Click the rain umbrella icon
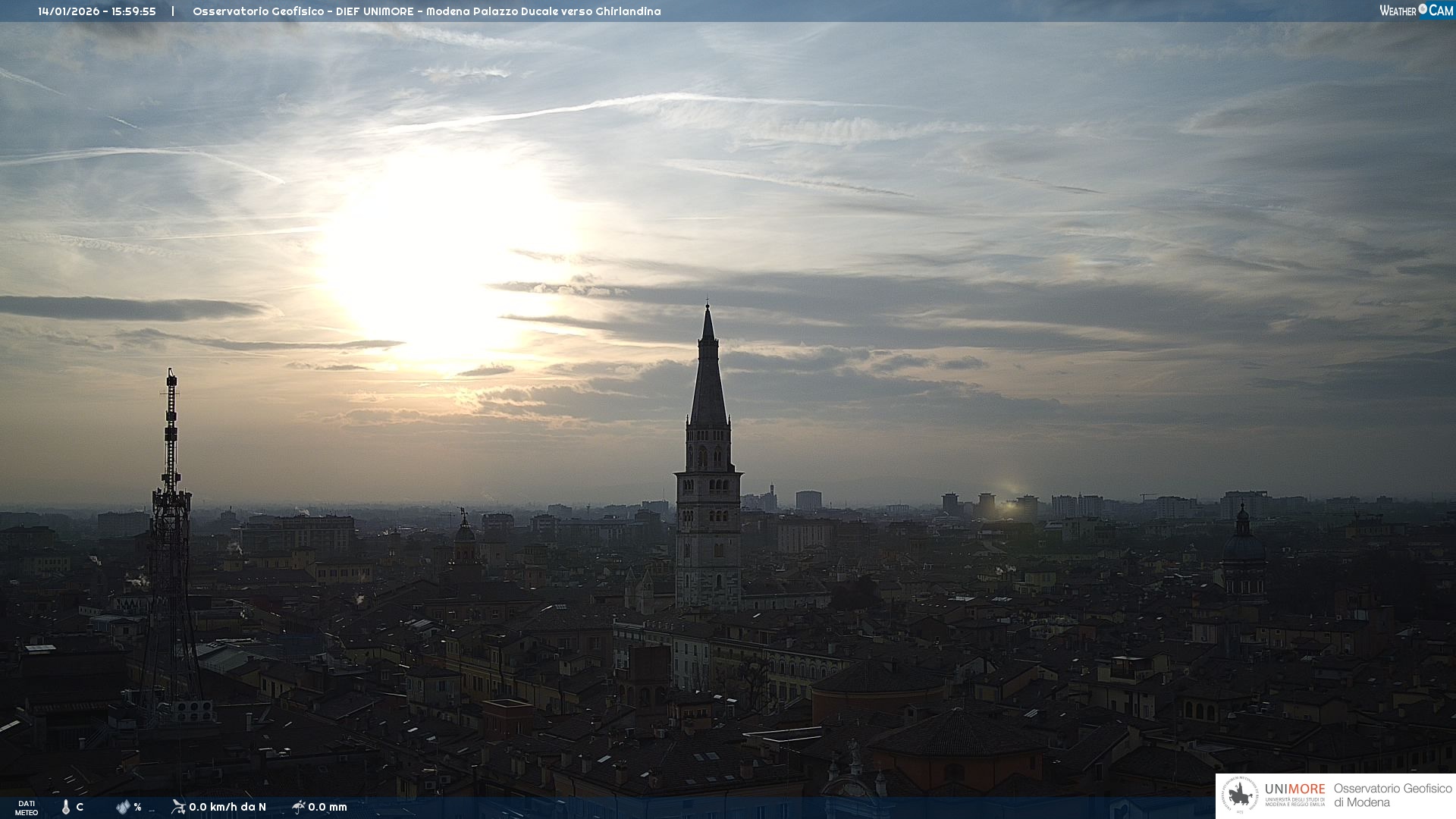Viewport: 1456px width, 819px height. [x=298, y=807]
